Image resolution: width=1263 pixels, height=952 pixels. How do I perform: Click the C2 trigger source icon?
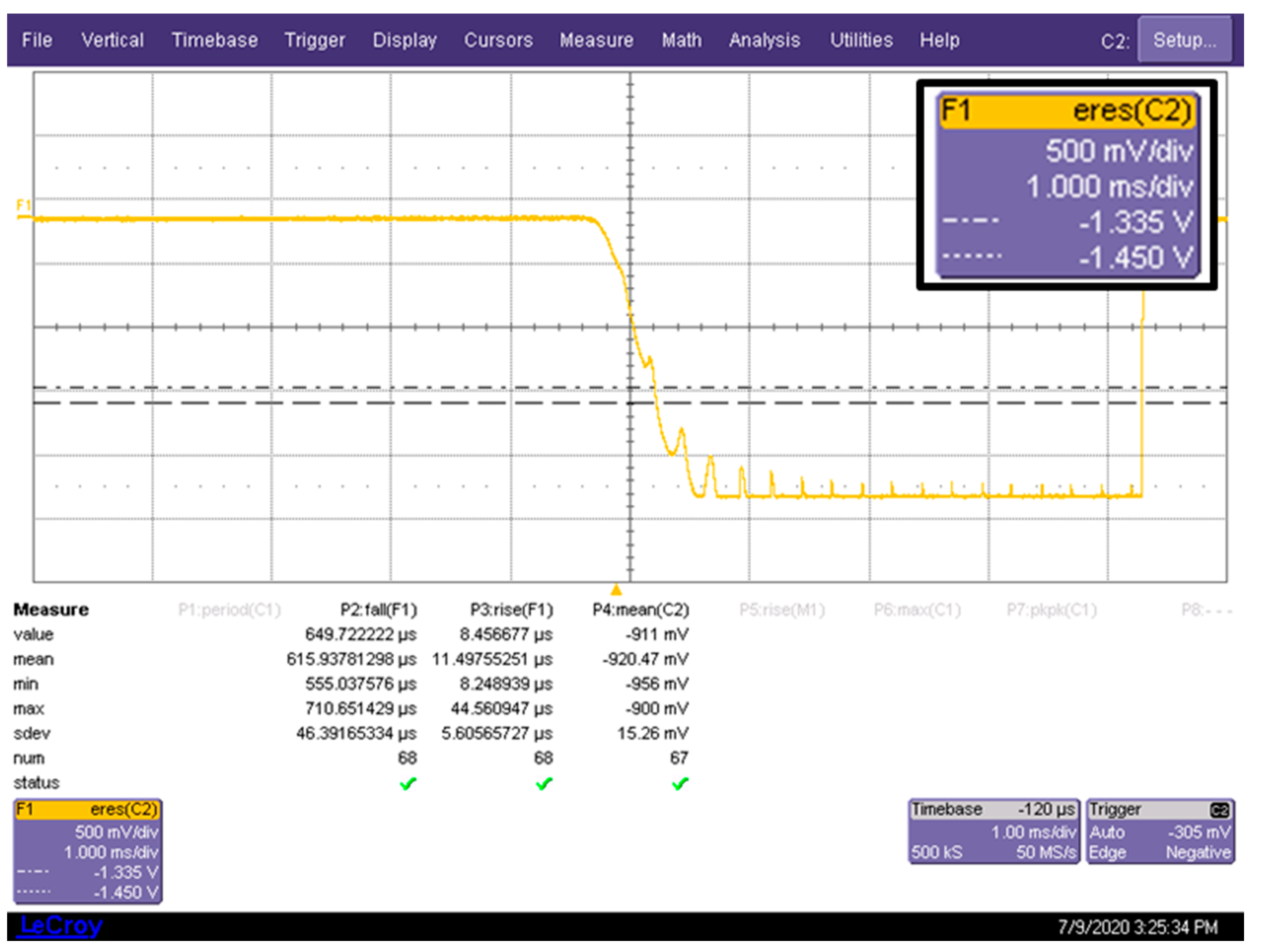click(x=1219, y=810)
